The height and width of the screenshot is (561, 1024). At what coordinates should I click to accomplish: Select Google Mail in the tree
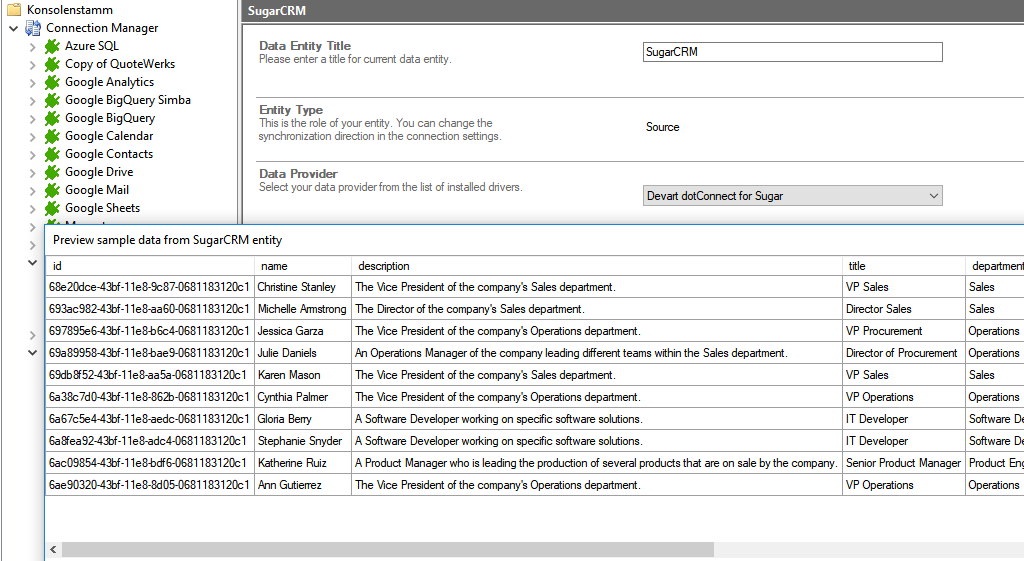[x=97, y=190]
